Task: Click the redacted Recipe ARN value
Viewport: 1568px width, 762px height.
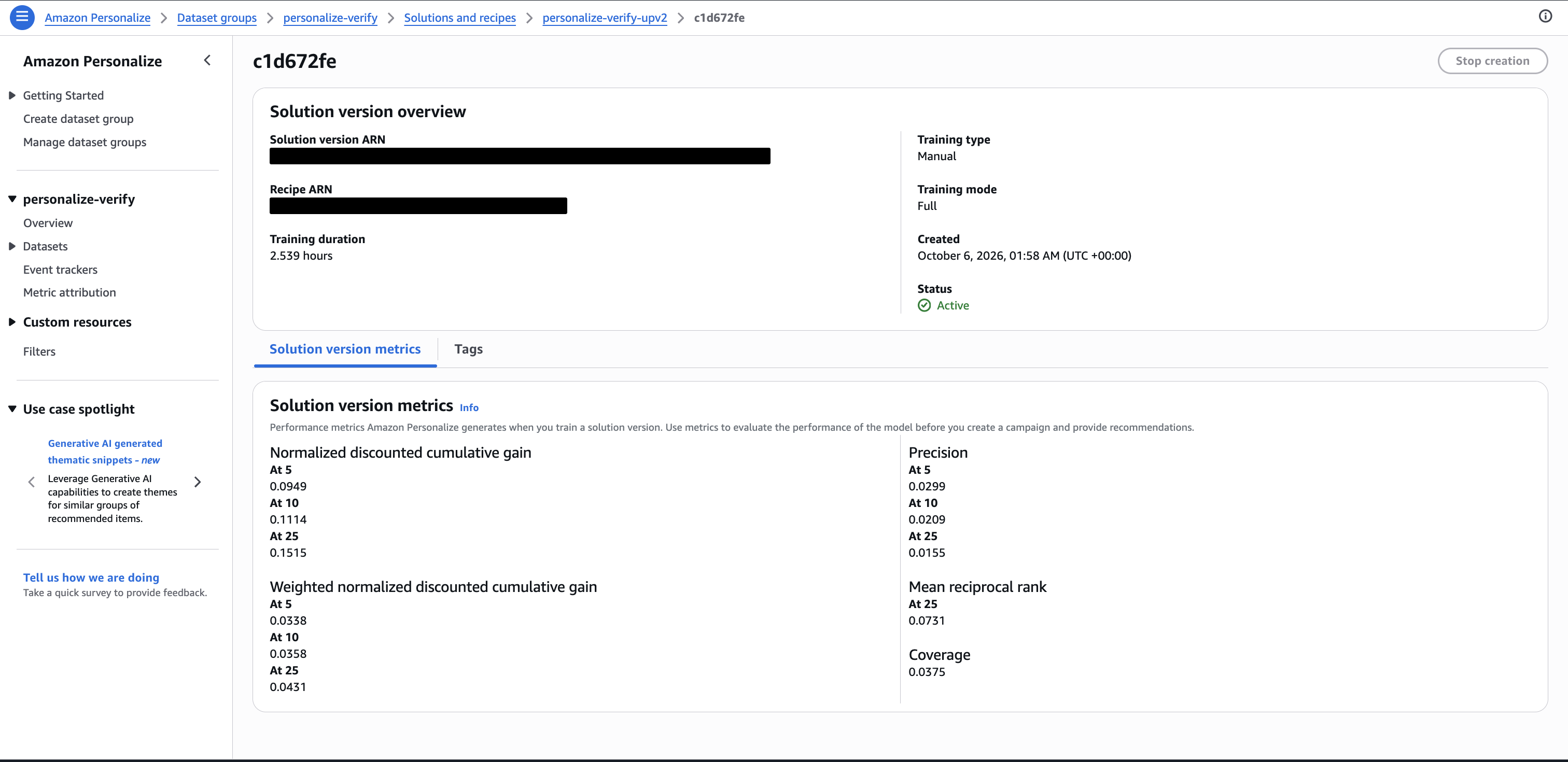Action: coord(418,206)
